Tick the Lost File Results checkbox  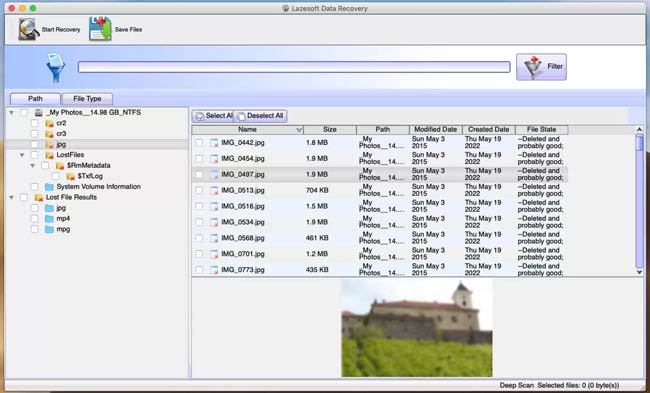tap(24, 197)
